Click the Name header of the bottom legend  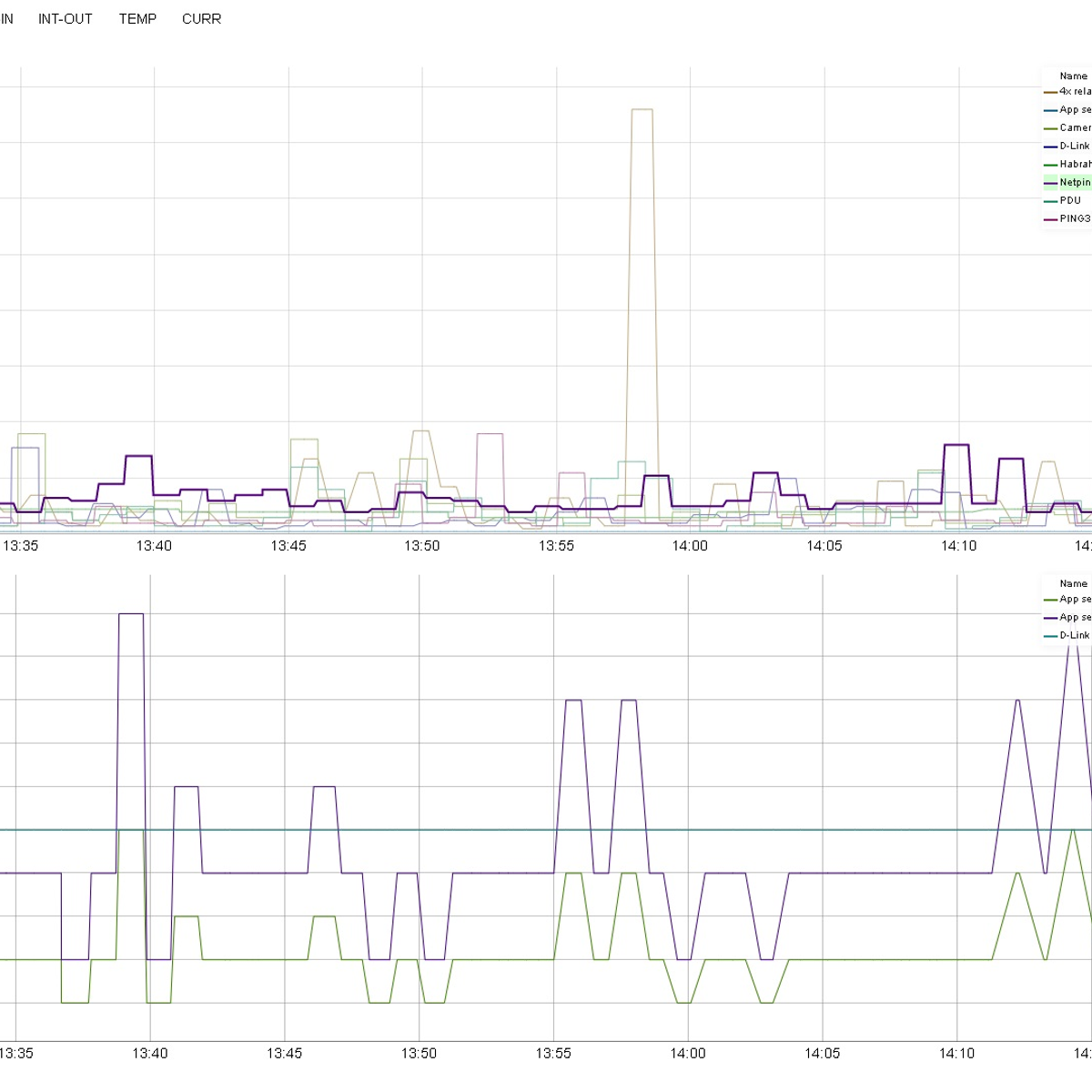tap(1073, 584)
